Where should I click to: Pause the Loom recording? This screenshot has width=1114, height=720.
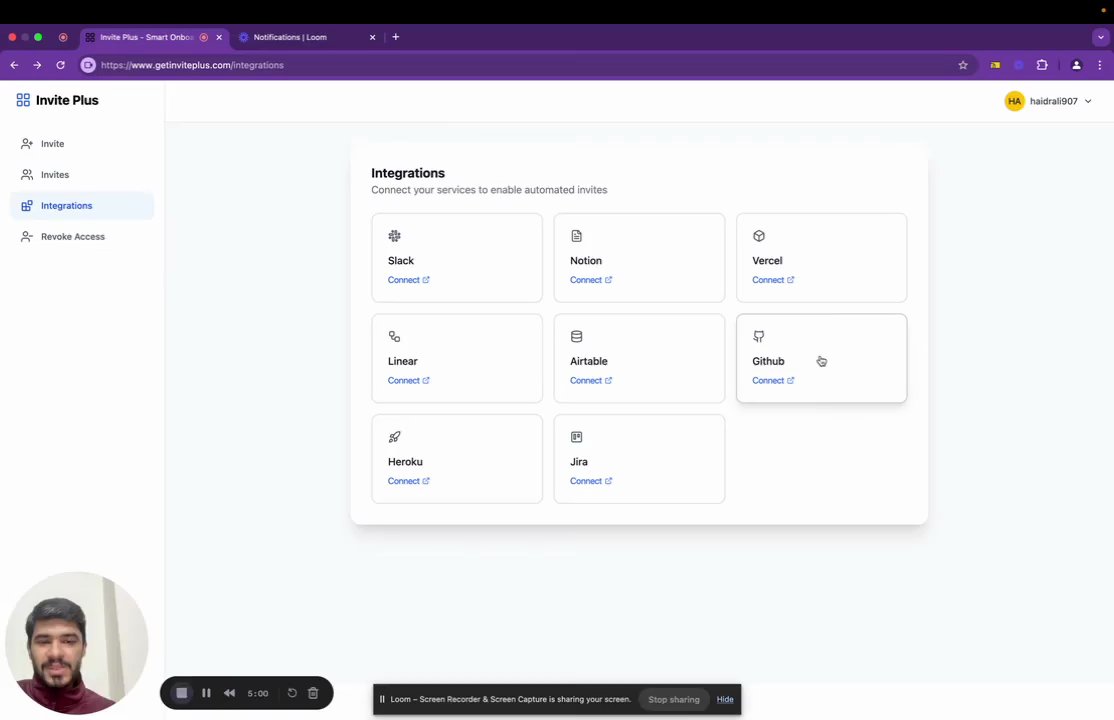[x=206, y=693]
